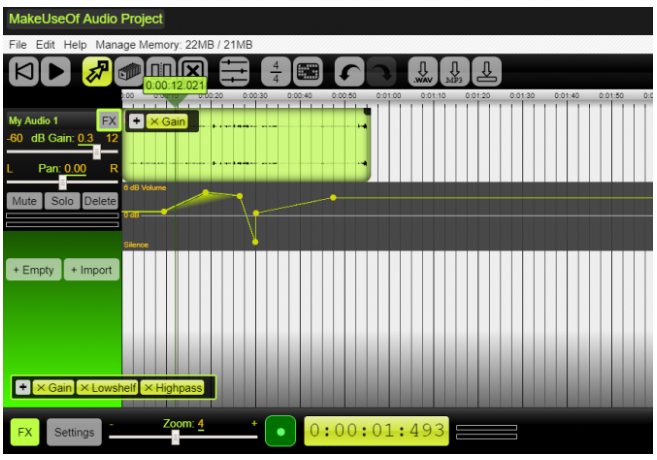Click the dB Gain value 0.3
Screen dimensions: 657x460
[85, 138]
